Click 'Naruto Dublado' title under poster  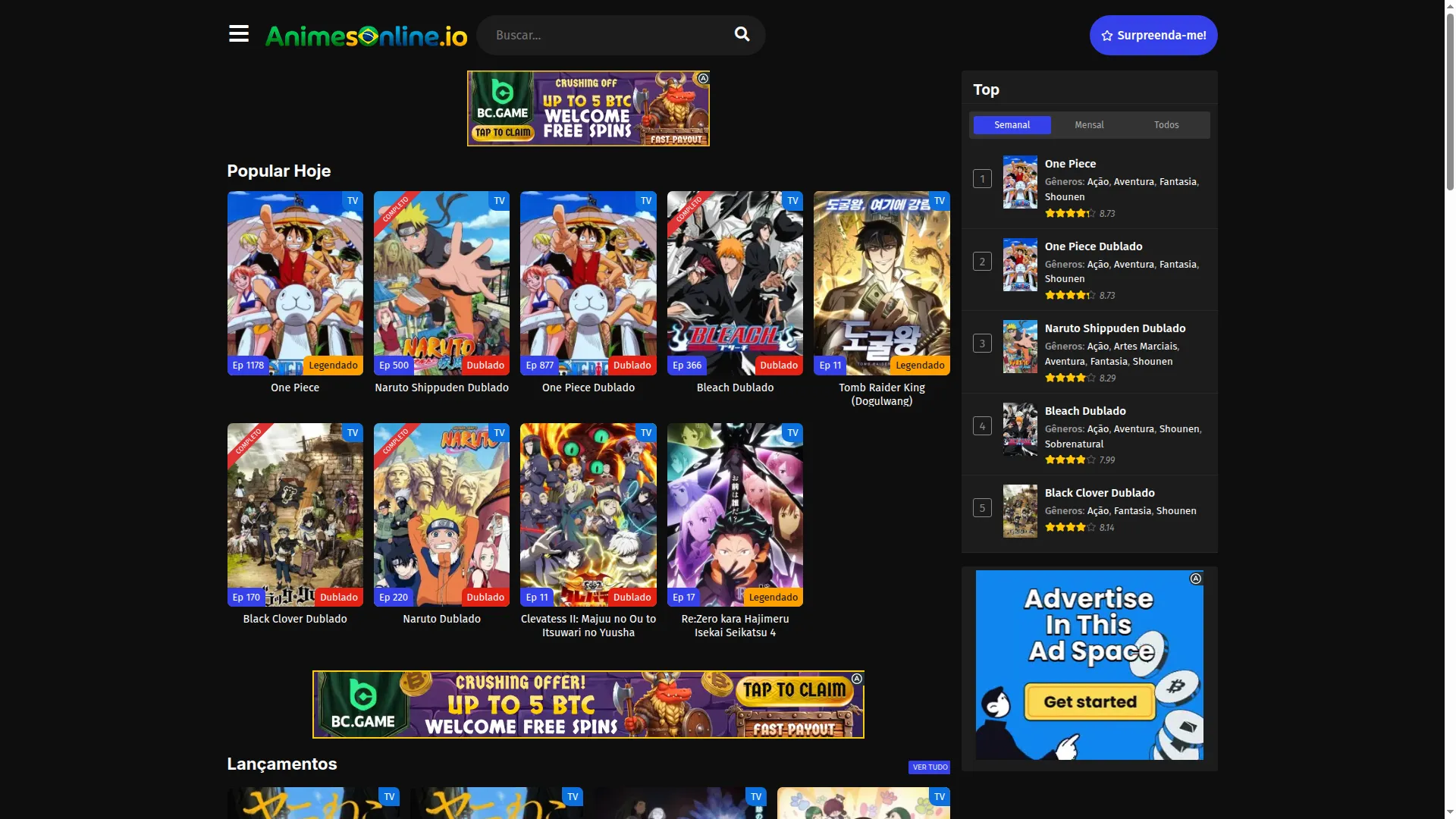441,619
